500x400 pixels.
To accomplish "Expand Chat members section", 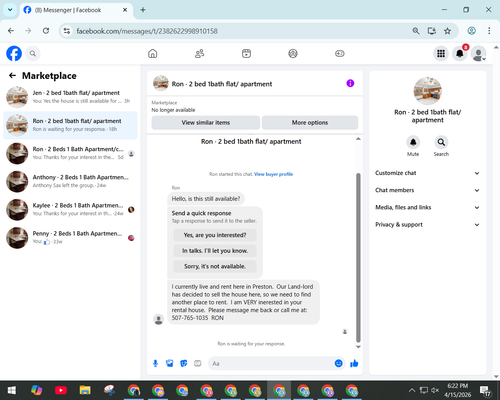I will (427, 190).
